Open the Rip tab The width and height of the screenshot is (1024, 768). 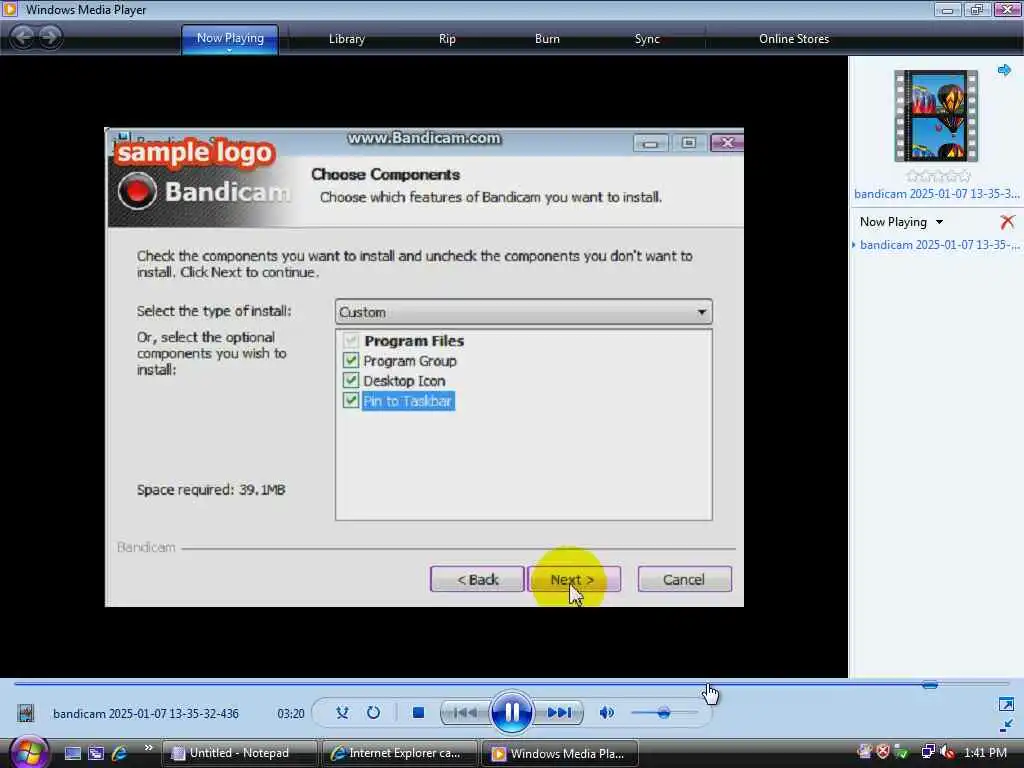tap(447, 39)
